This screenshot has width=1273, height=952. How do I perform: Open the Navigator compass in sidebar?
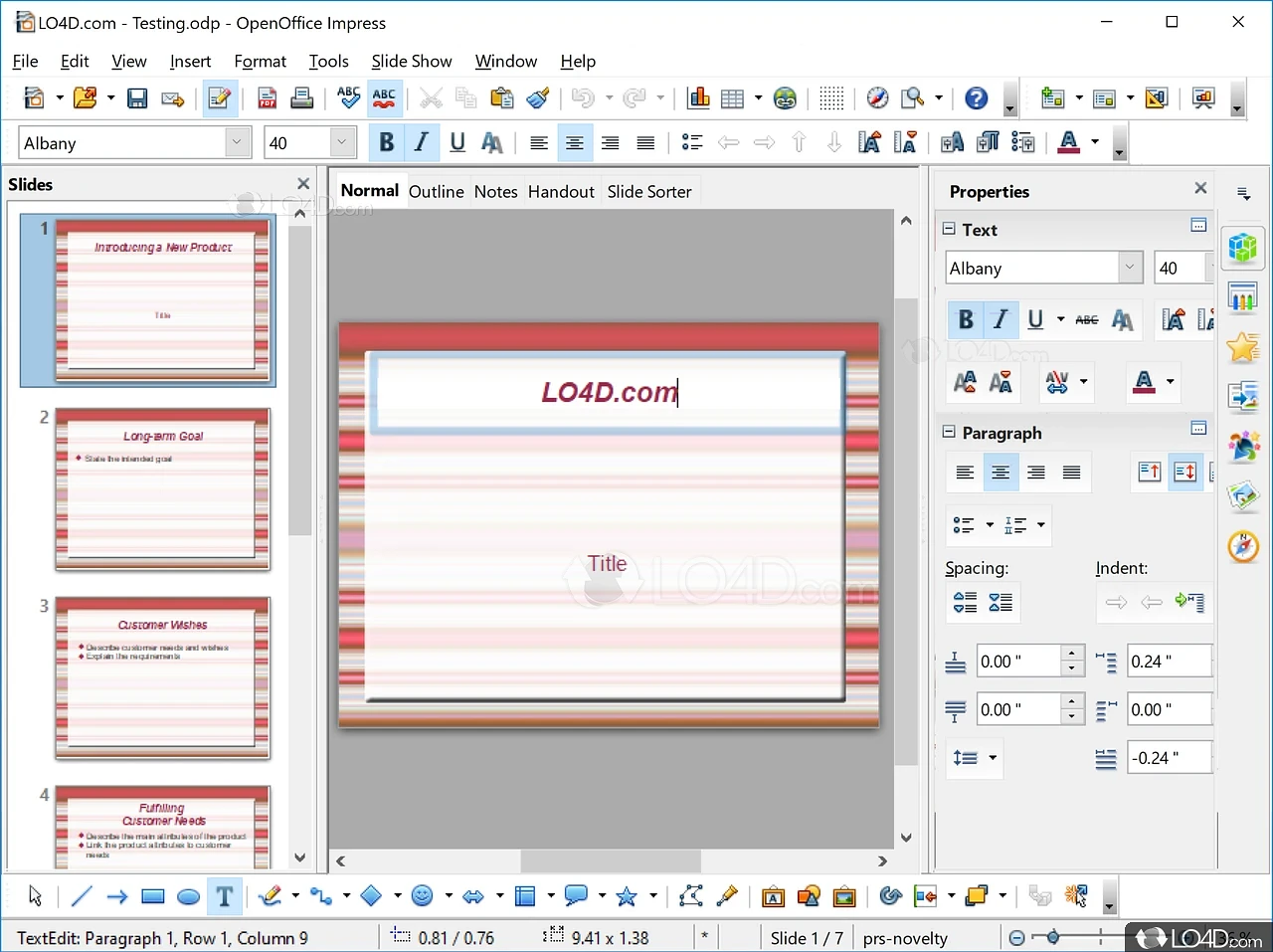click(x=1243, y=546)
